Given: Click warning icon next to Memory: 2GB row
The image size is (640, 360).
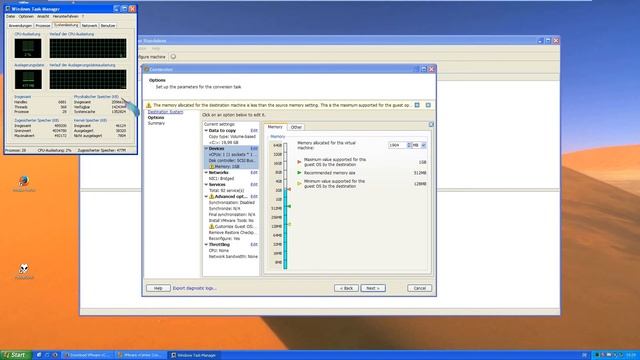Looking at the screenshot, I should pos(211,167).
